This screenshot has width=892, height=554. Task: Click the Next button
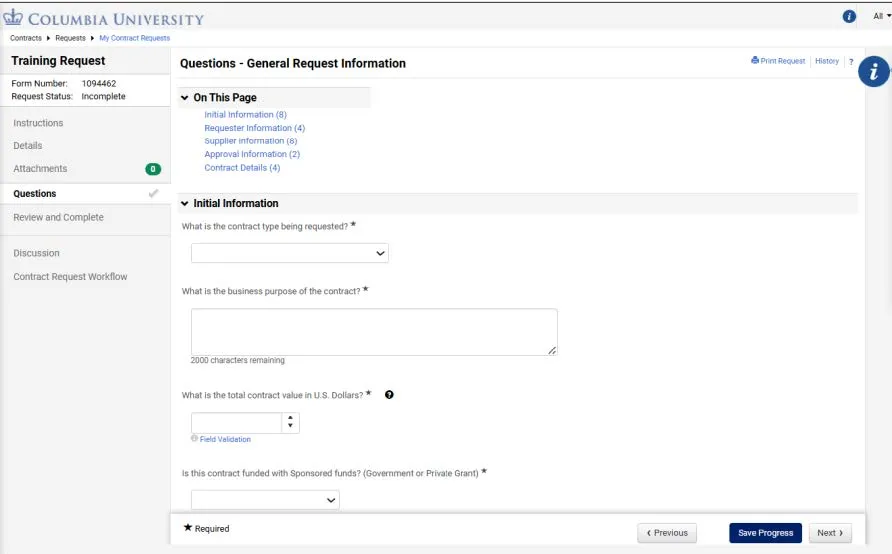[x=830, y=533]
